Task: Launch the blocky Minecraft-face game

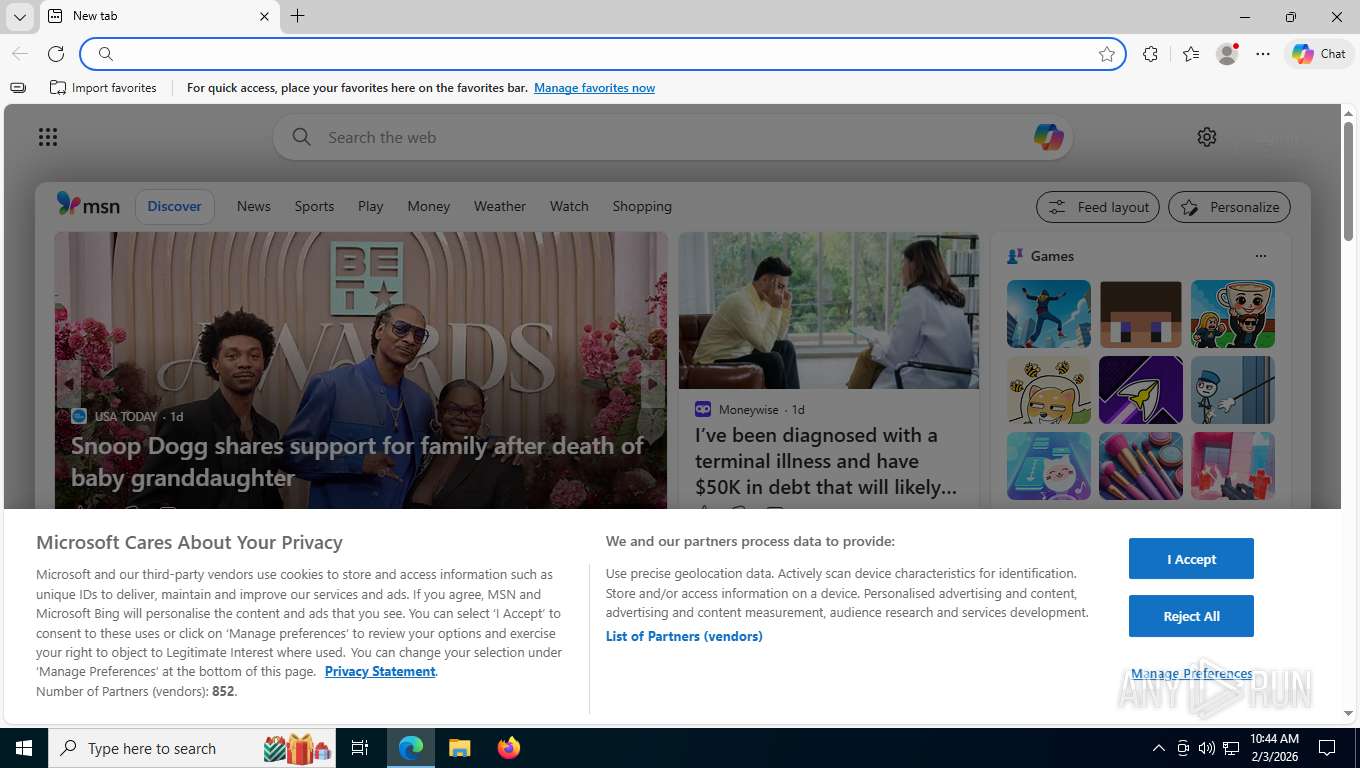Action: click(x=1141, y=314)
